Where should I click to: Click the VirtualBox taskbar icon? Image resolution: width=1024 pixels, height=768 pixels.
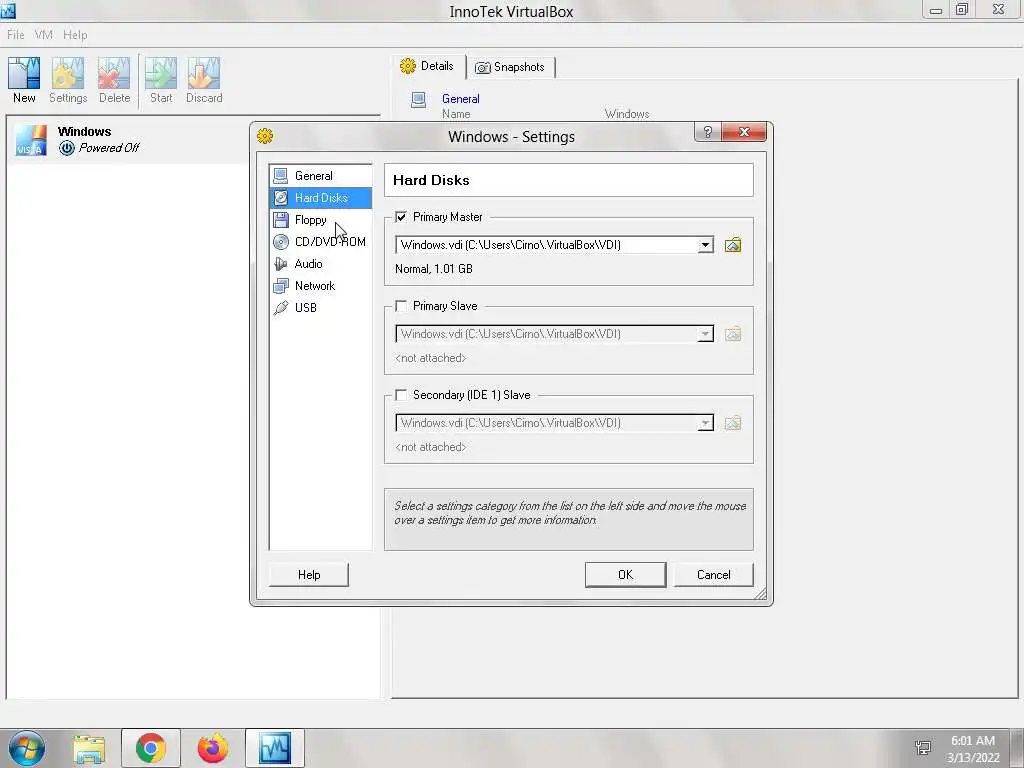(x=274, y=748)
